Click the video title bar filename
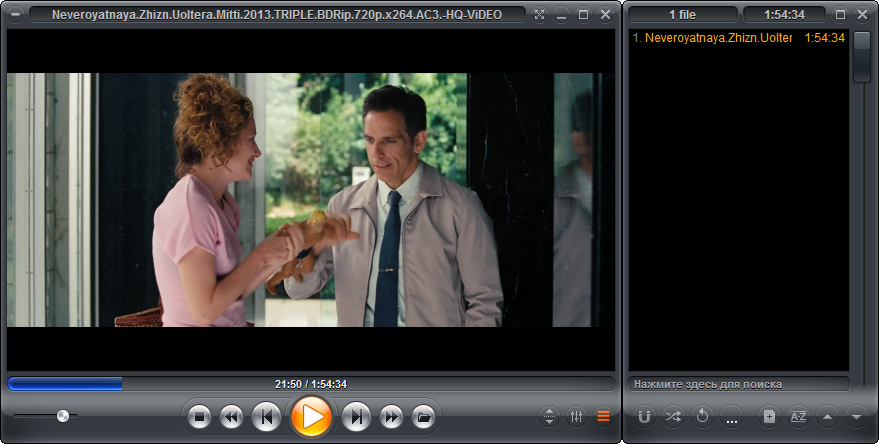 click(x=277, y=15)
